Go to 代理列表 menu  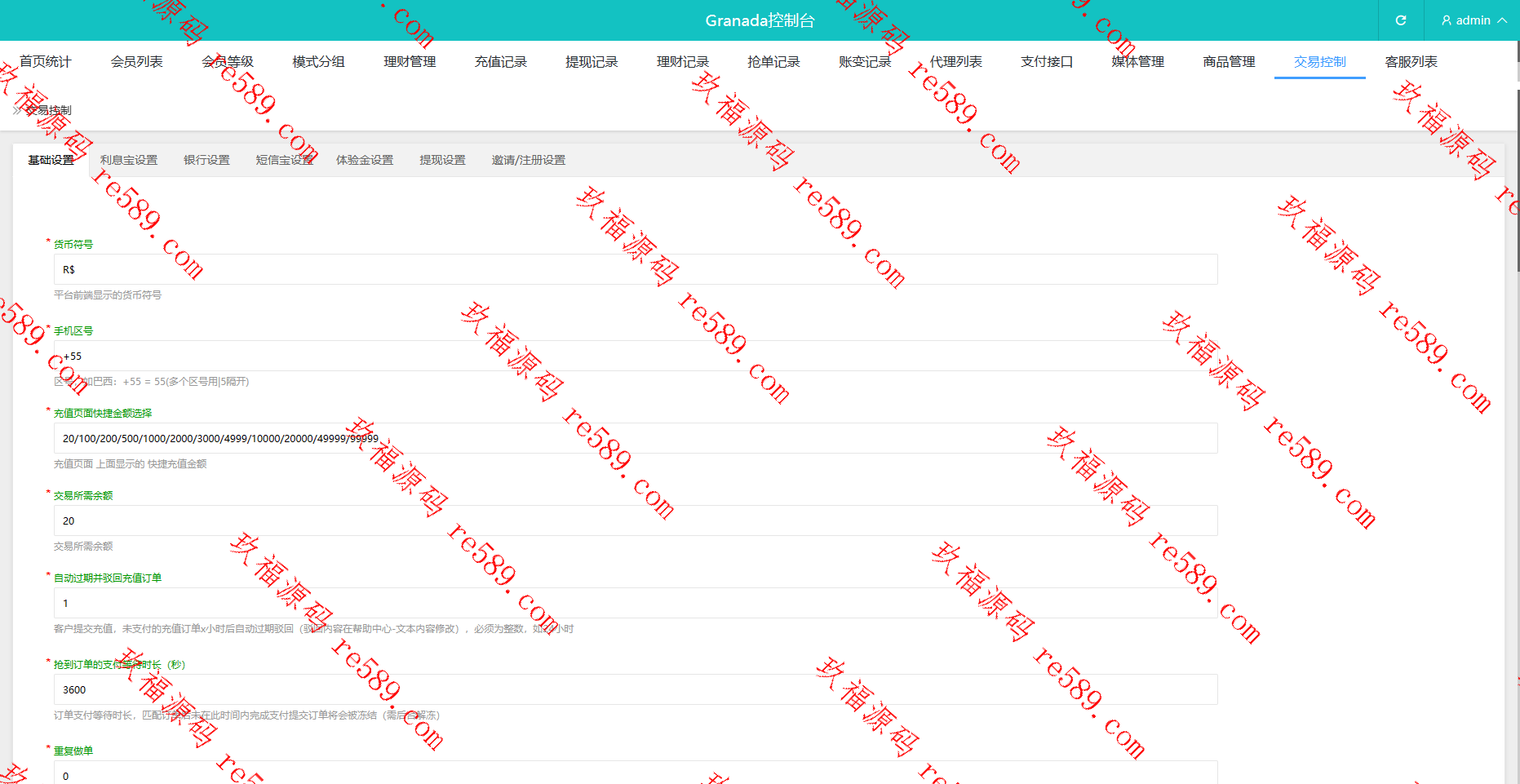point(955,61)
